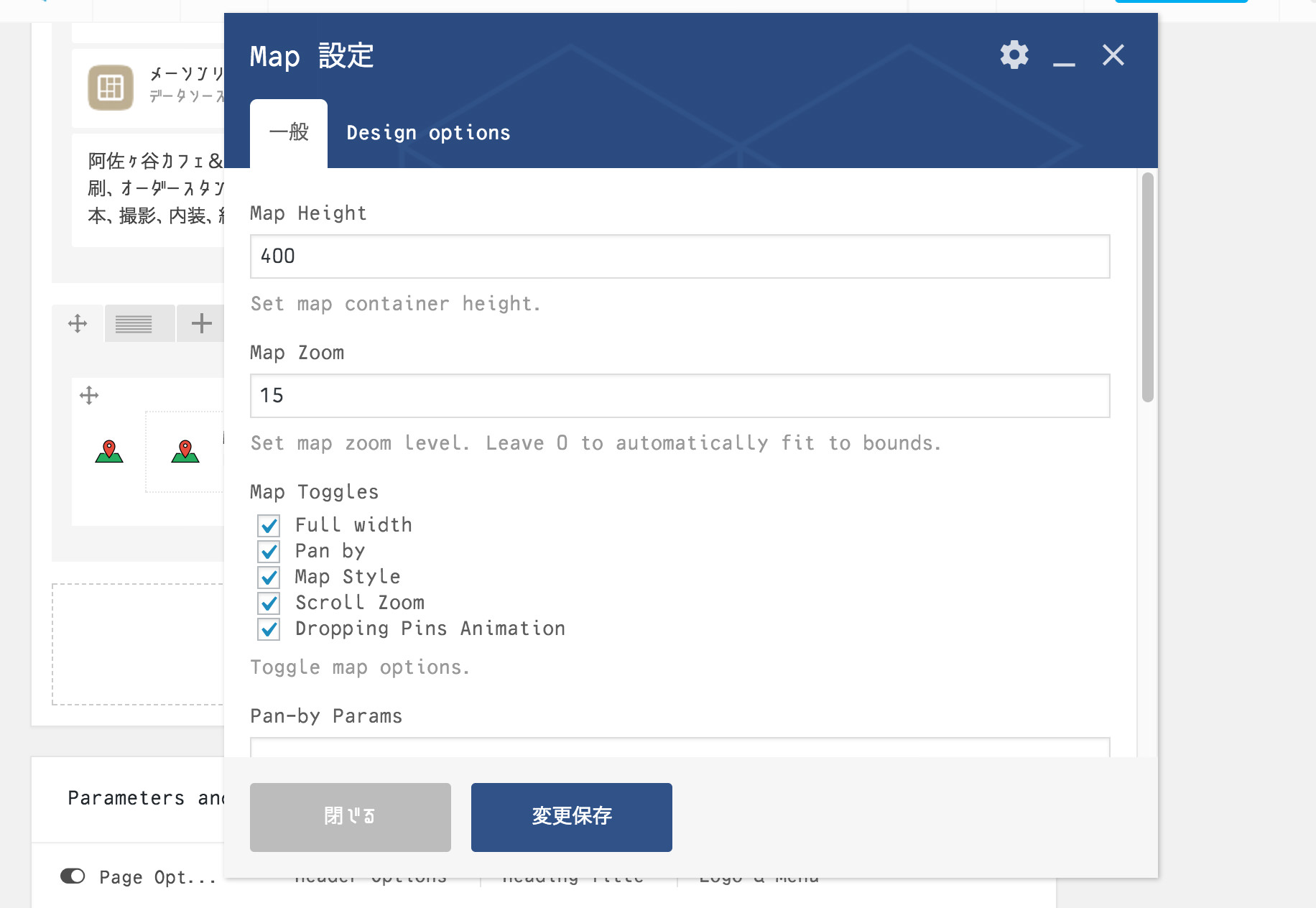Click the 閉じる button
Screen dimensions: 1316x908
[x=351, y=817]
